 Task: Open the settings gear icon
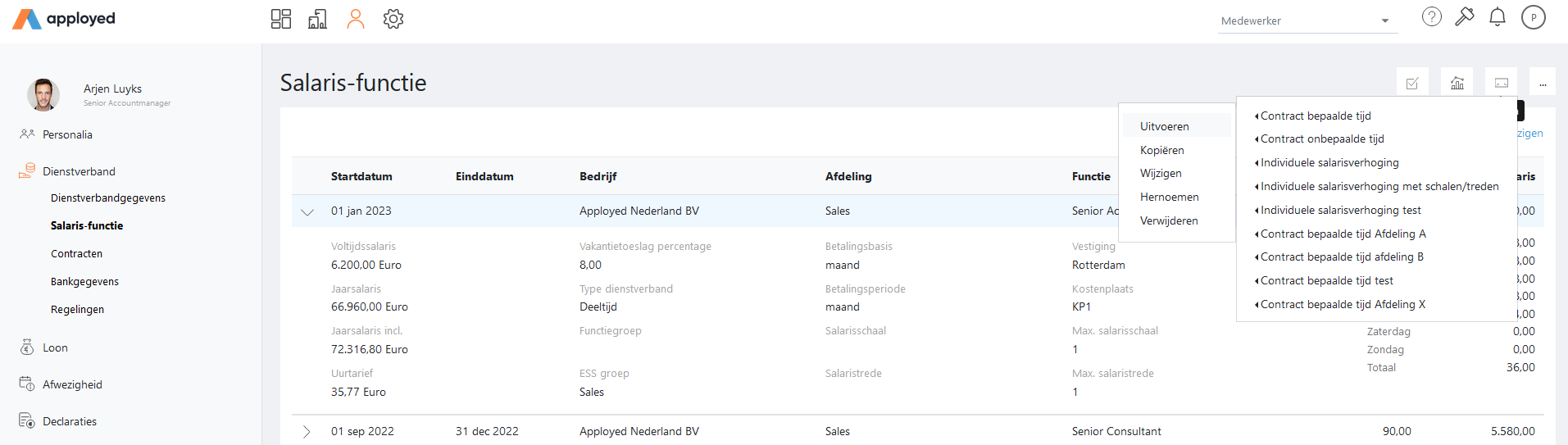point(393,19)
